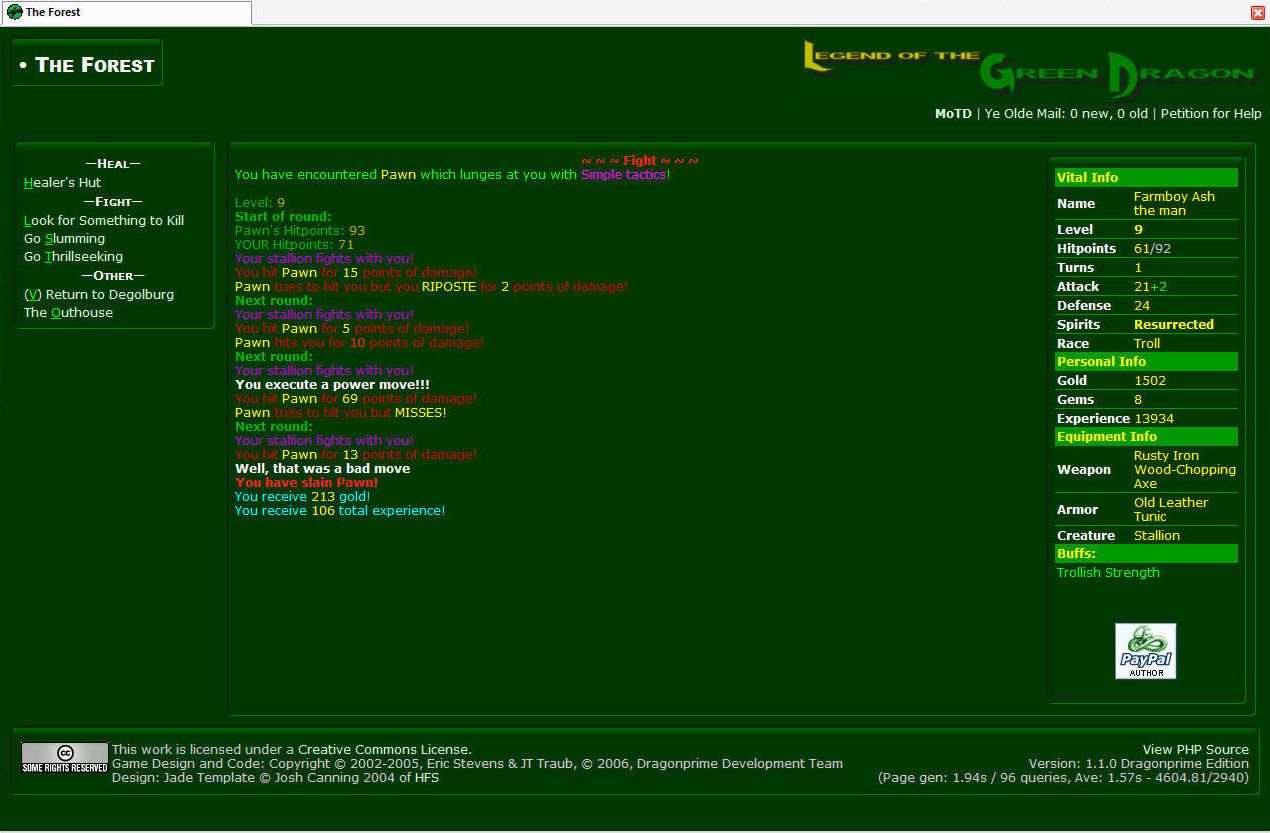The image size is (1270, 833).
Task: Open the Healer's Hut link
Action: (x=62, y=183)
